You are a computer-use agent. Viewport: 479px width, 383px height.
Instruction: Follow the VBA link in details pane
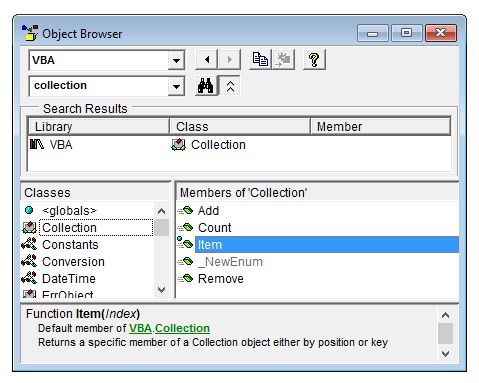point(140,328)
